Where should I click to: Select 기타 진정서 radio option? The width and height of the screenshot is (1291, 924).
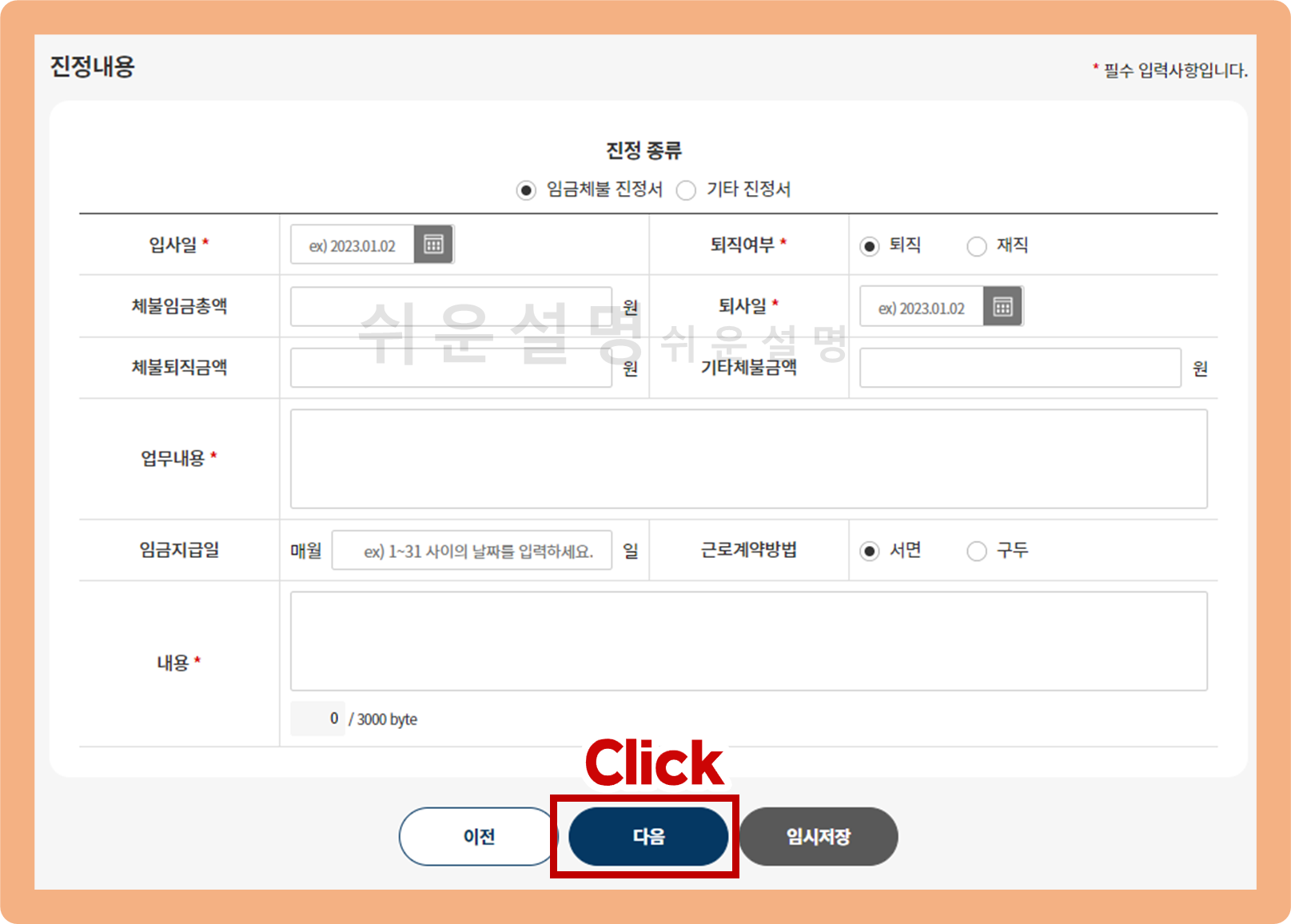point(686,190)
